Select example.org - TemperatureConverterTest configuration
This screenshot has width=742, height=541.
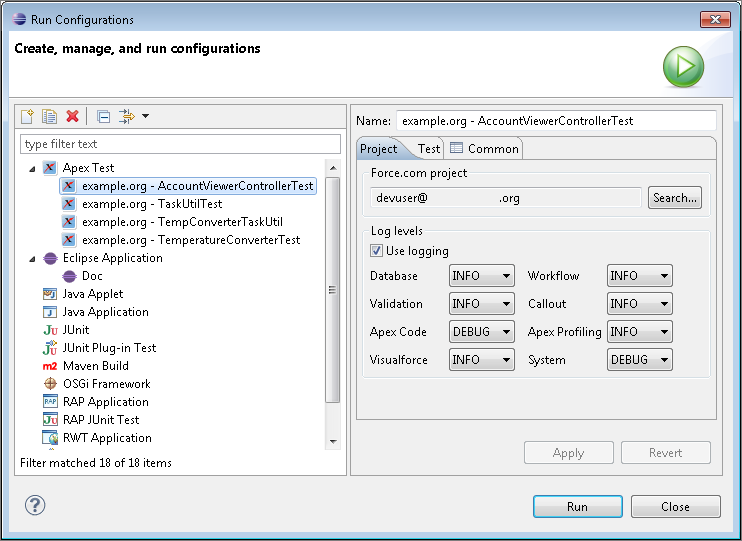(x=191, y=240)
